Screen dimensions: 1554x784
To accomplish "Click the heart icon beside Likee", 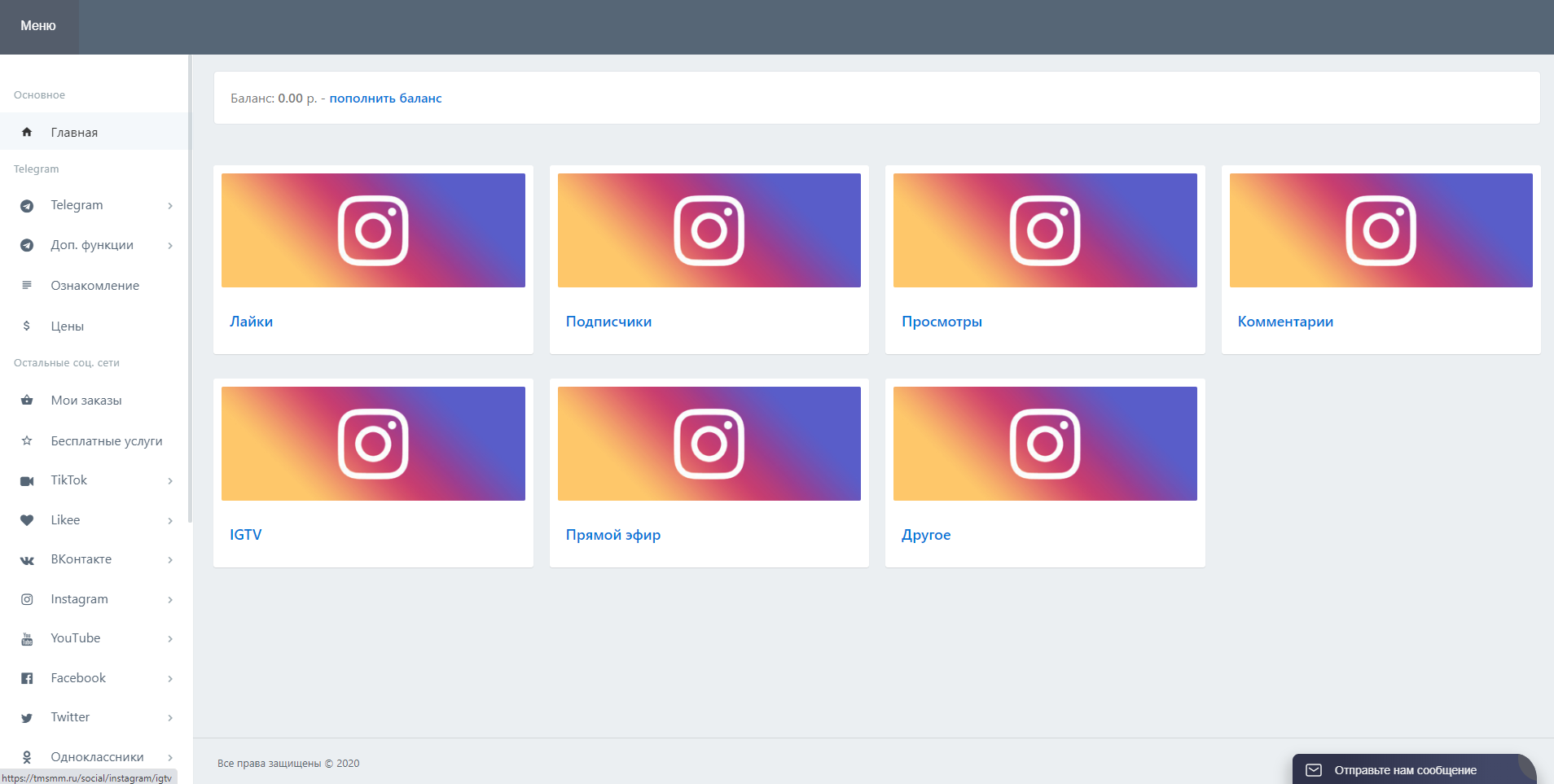I will 27,520.
